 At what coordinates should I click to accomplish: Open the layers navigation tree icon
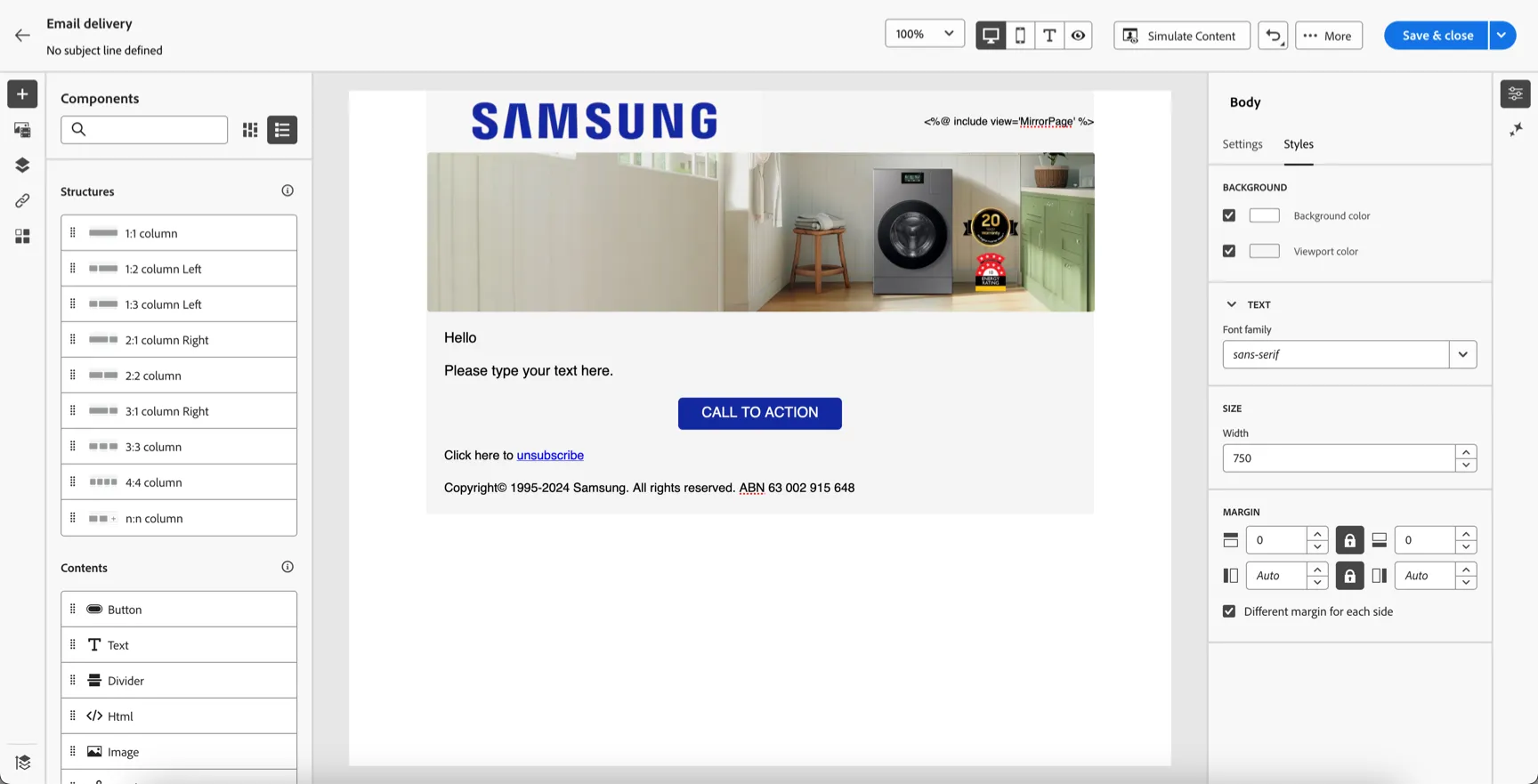[x=22, y=166]
